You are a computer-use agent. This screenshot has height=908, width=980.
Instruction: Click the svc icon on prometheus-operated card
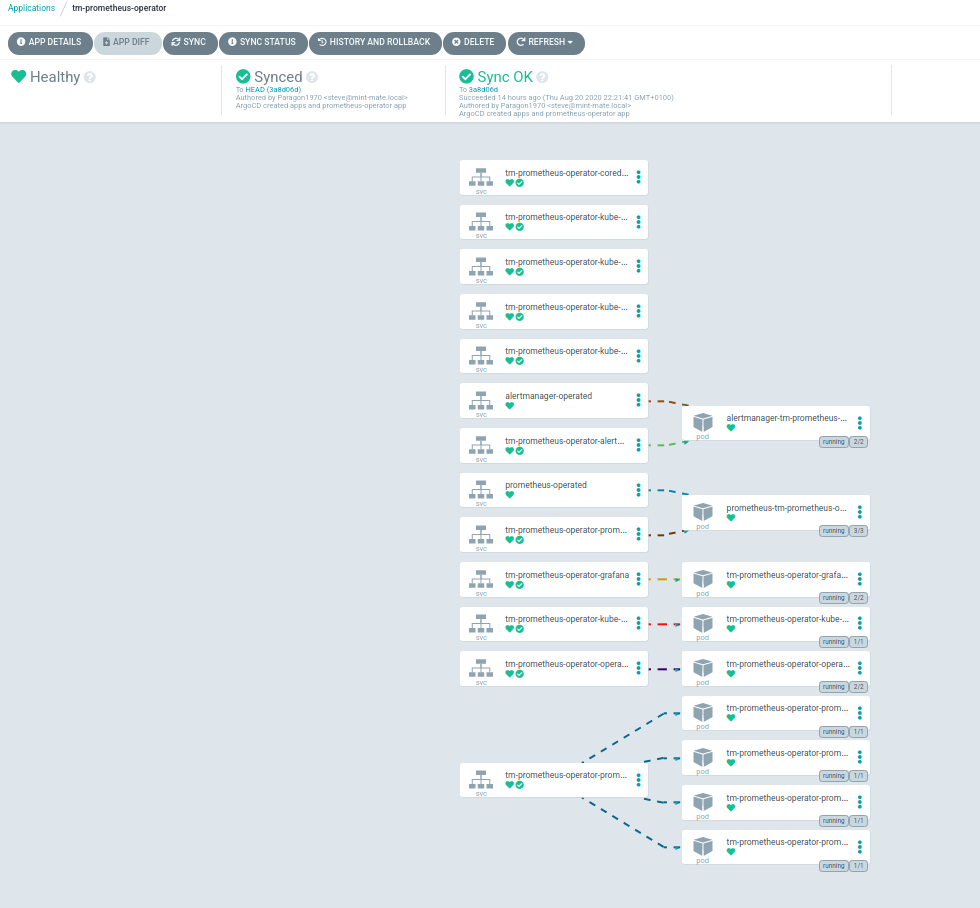481,488
